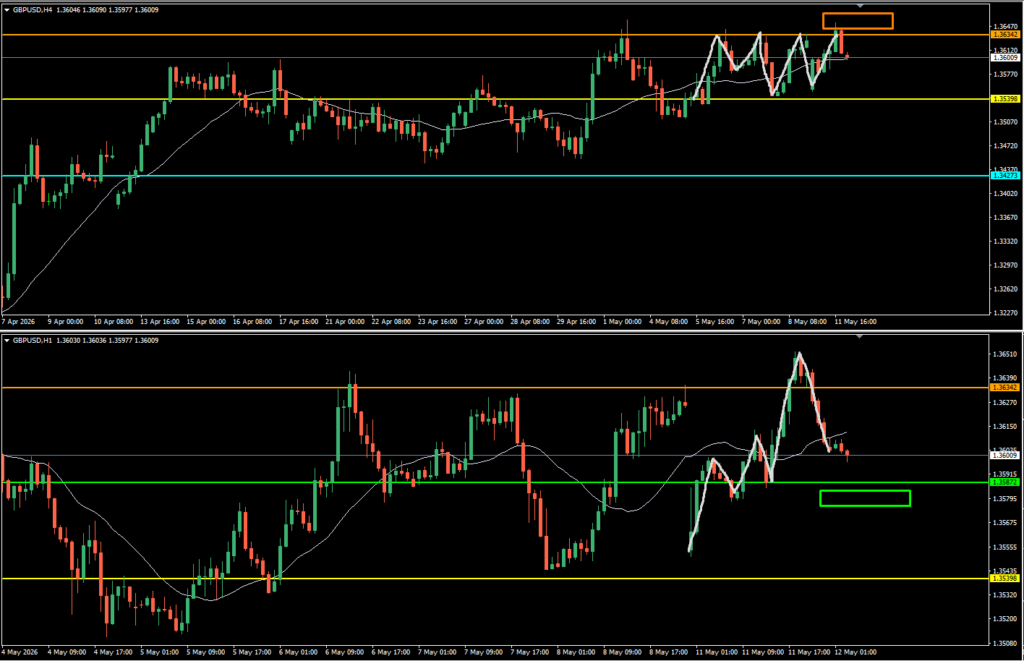Select the green 1.35872 price label on H1 chart

pos(1005,483)
